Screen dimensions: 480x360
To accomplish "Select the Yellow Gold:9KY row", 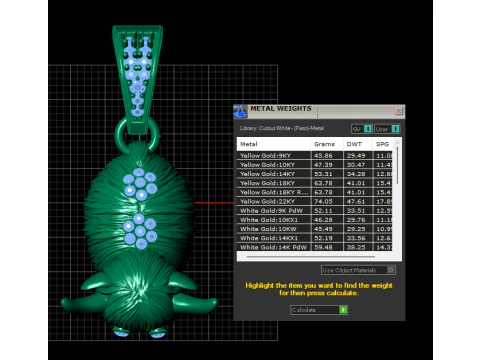I will (315, 156).
